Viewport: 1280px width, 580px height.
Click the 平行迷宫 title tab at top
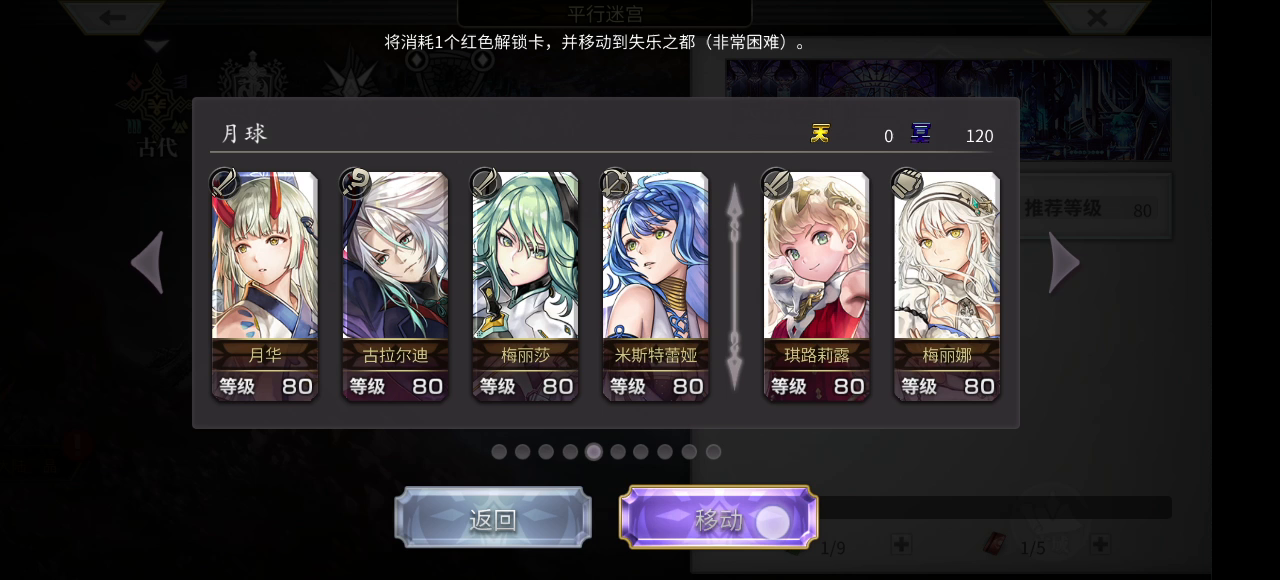[x=605, y=13]
